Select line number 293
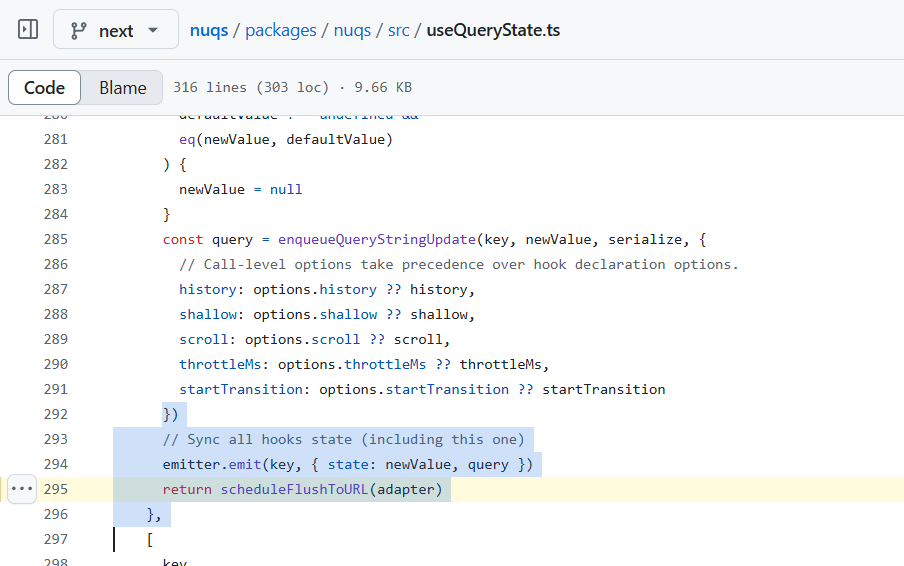 tap(56, 439)
